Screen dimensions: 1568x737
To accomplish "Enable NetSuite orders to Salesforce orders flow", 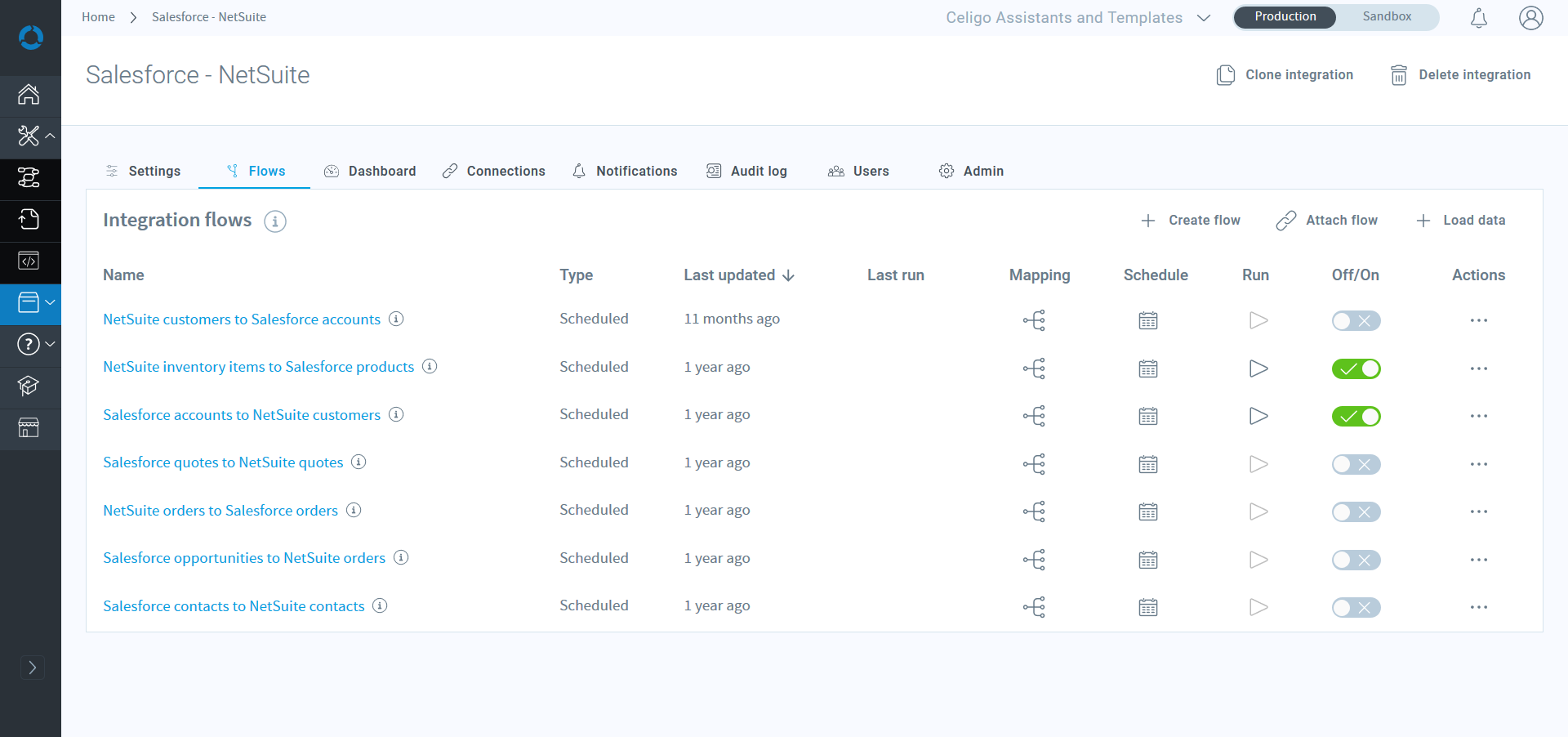I will tap(1356, 511).
